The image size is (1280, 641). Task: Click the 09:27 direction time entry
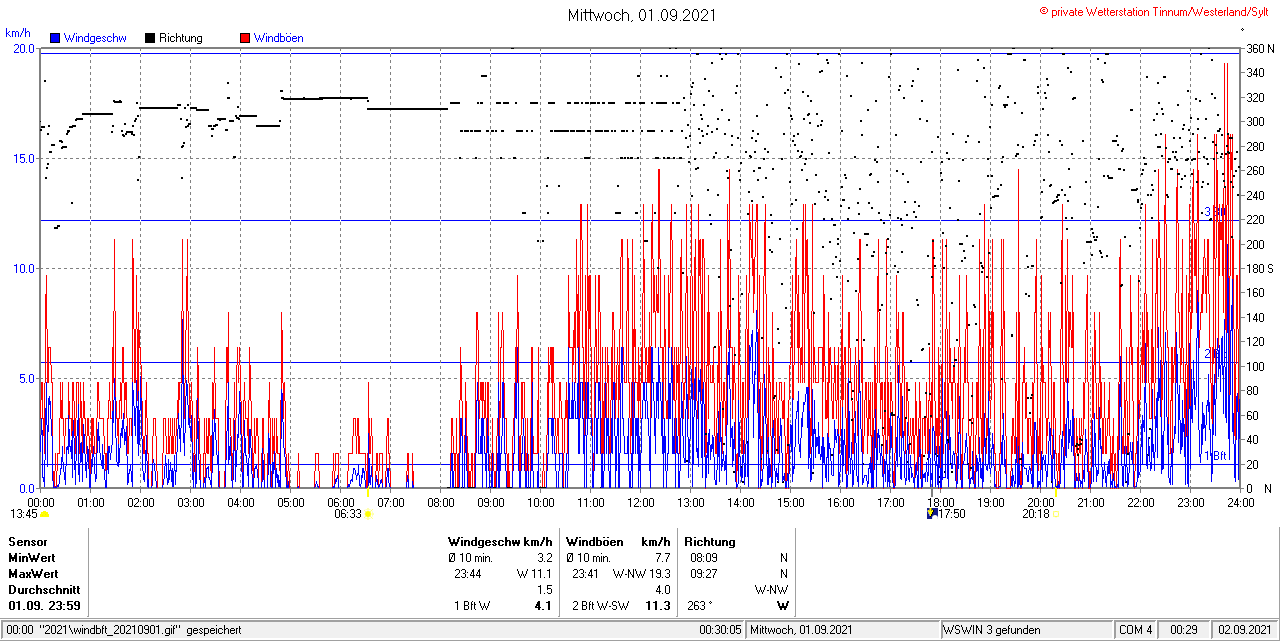[704, 573]
